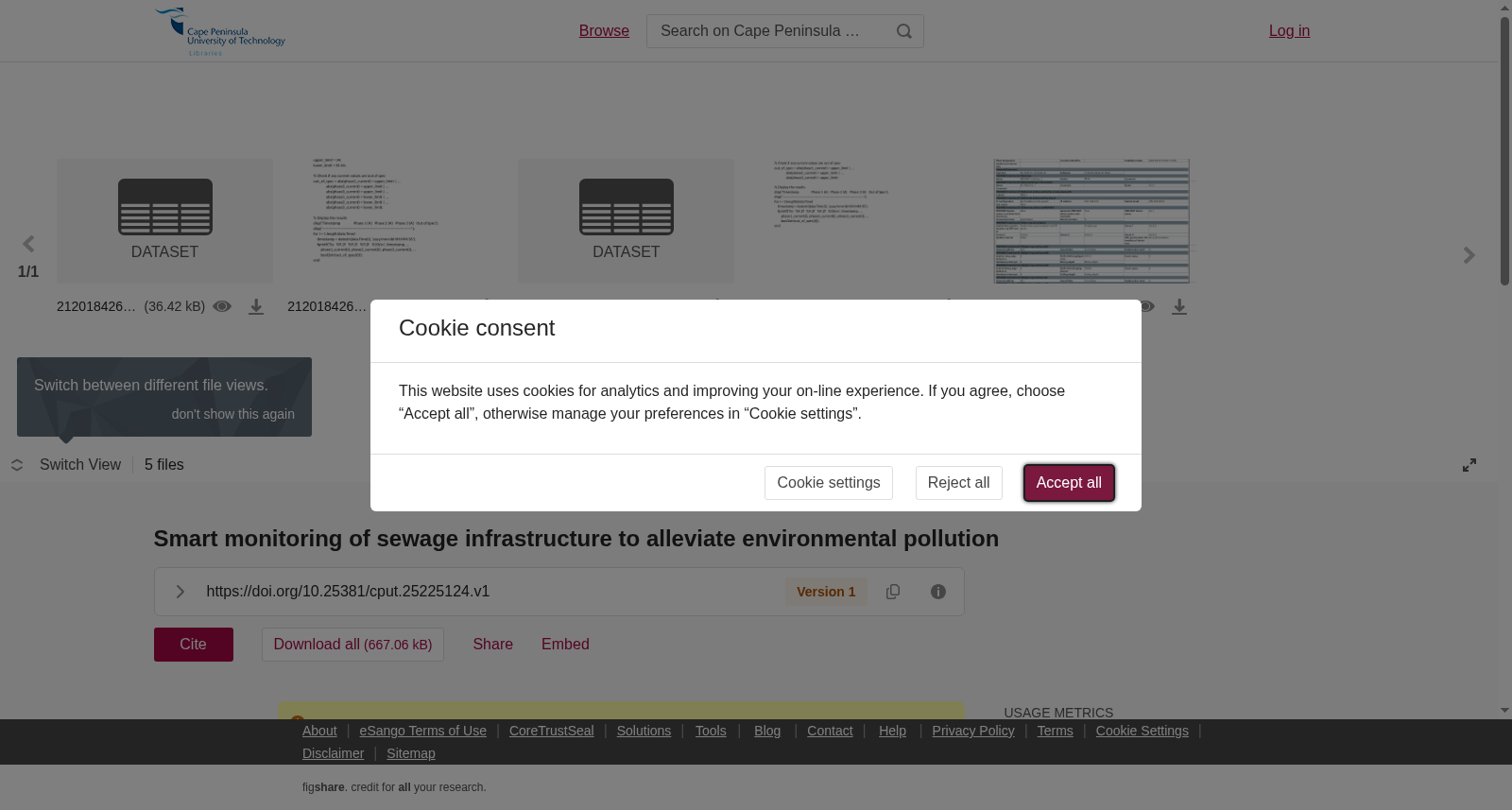Click the Log in link

1289,31
